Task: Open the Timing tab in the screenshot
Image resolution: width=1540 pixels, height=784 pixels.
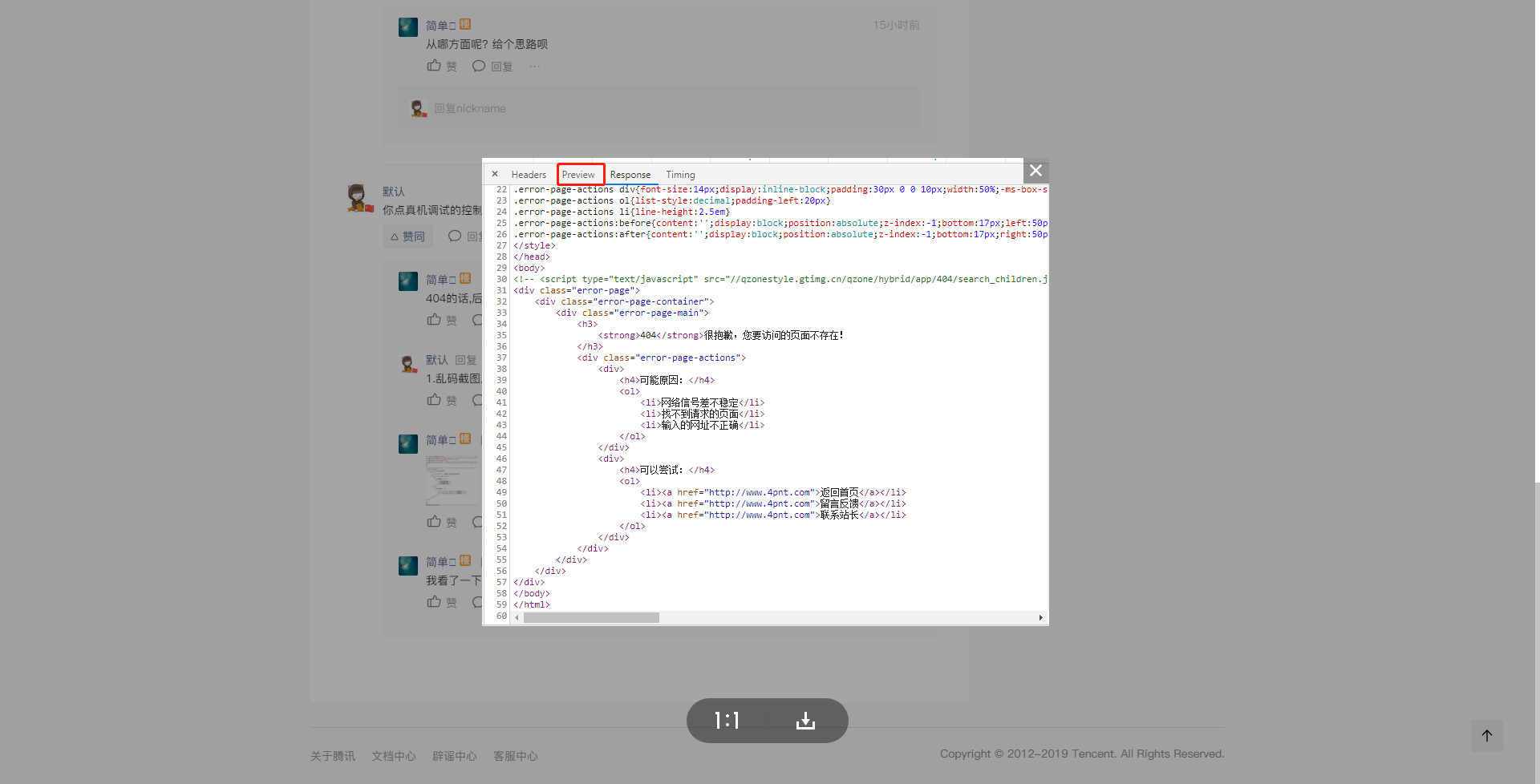Action: (680, 175)
